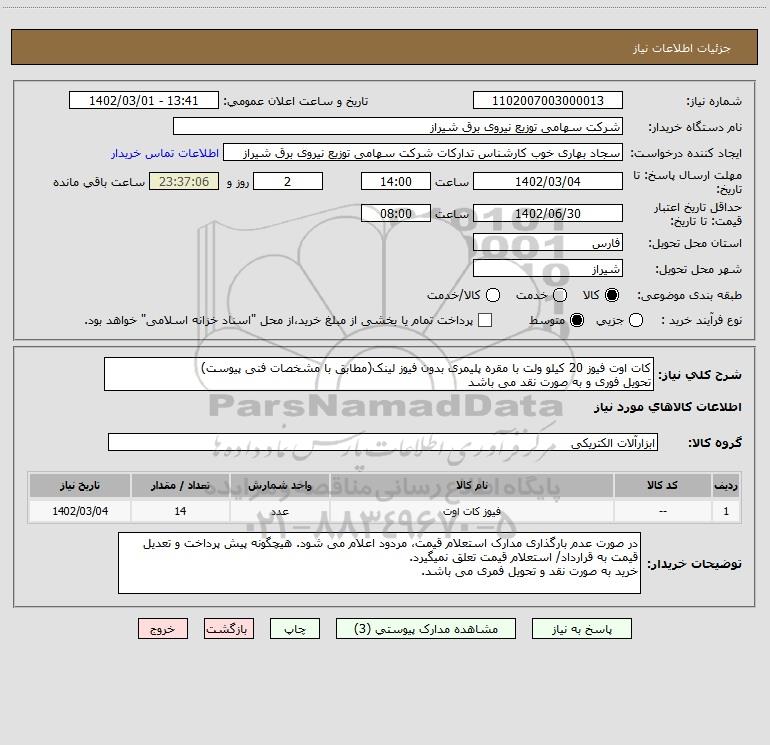
Task: Open مشاهده مدارک پیوستی (3) attachments
Action: [x=426, y=629]
